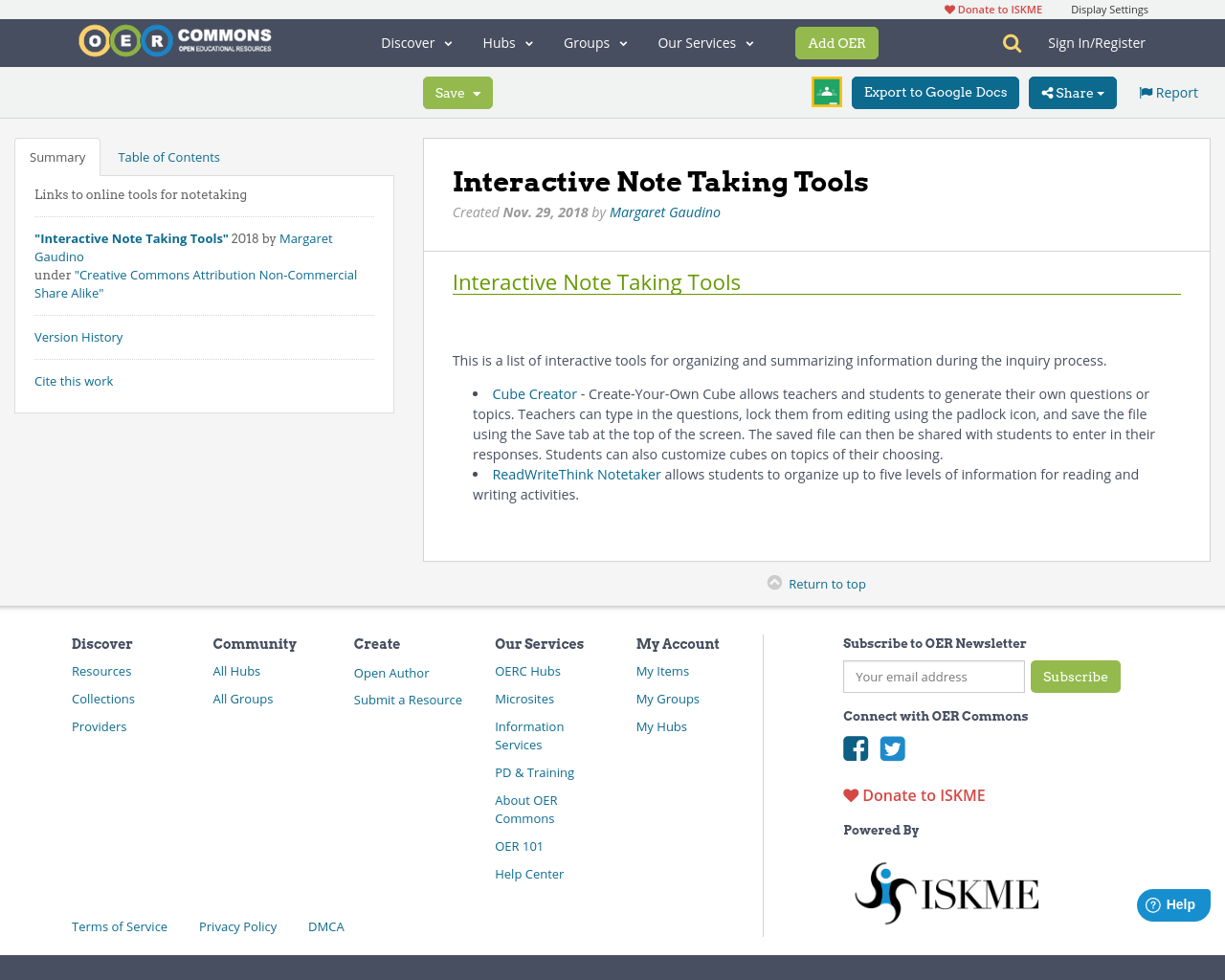Open the Hubs navigation menu
The height and width of the screenshot is (980, 1225).
tap(506, 42)
